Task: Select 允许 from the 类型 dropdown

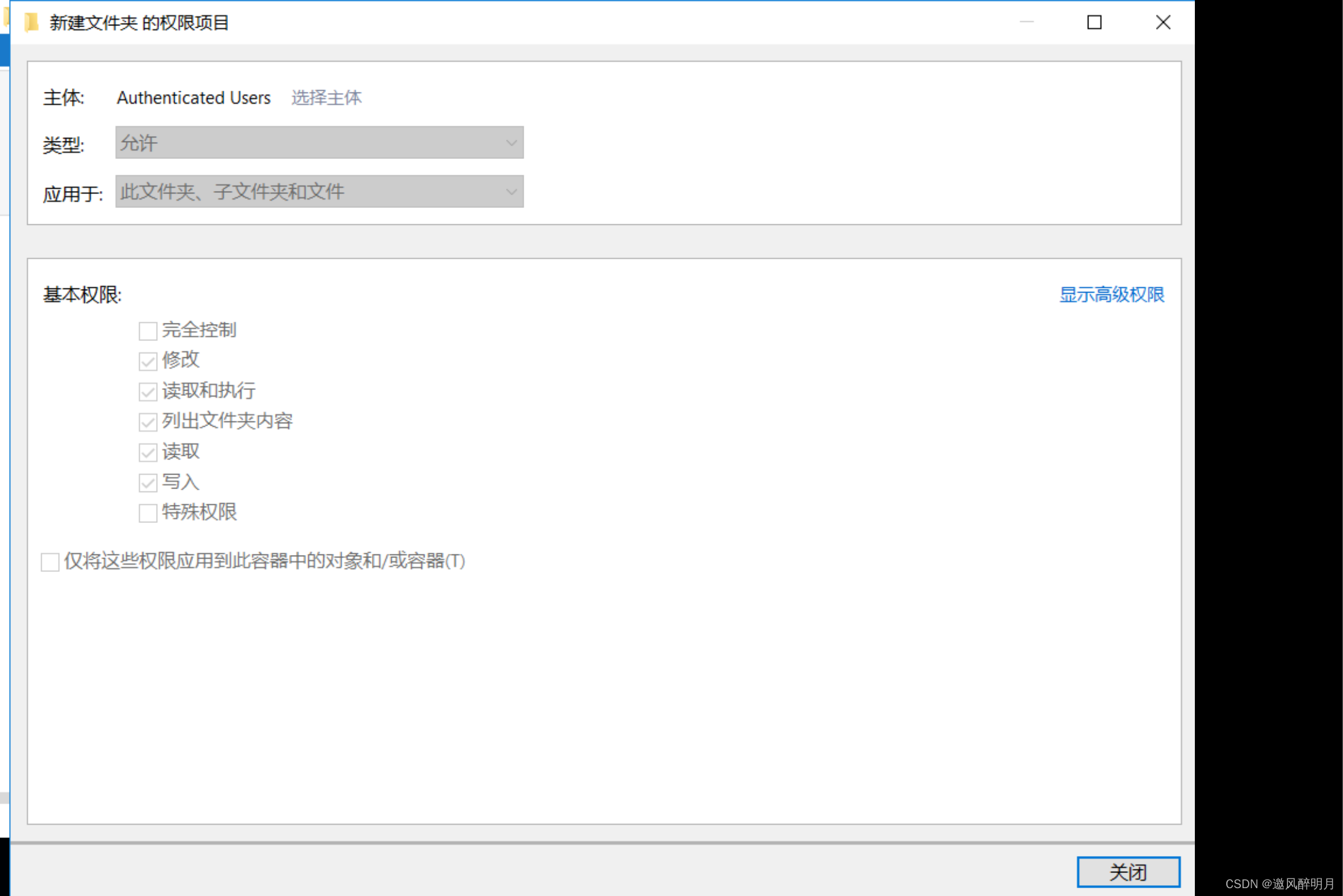Action: click(x=317, y=143)
